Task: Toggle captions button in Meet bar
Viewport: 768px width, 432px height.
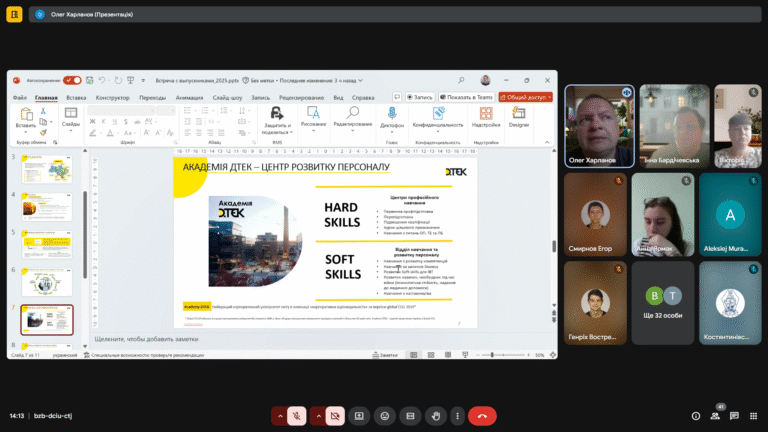Action: pos(410,416)
